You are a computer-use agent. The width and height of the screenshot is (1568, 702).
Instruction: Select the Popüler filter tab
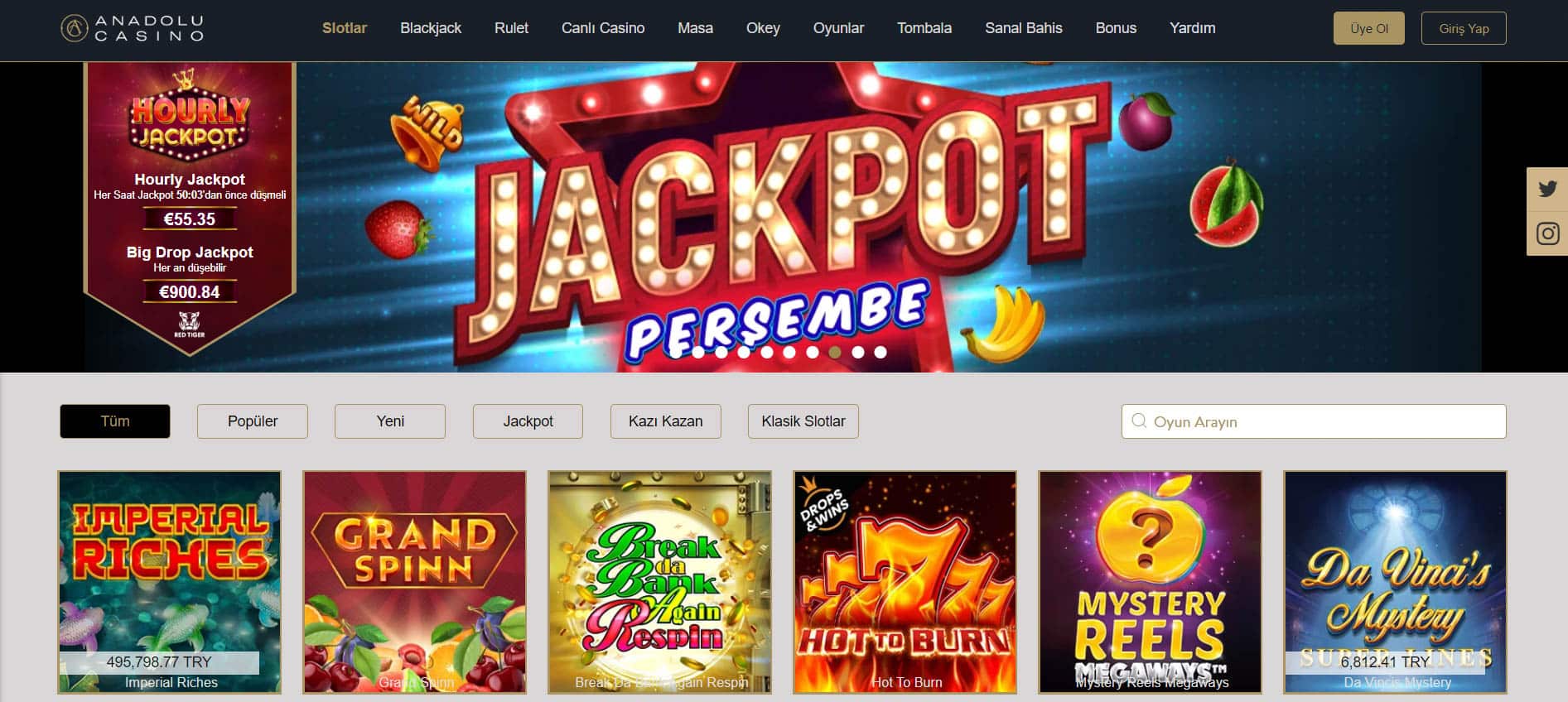point(253,421)
